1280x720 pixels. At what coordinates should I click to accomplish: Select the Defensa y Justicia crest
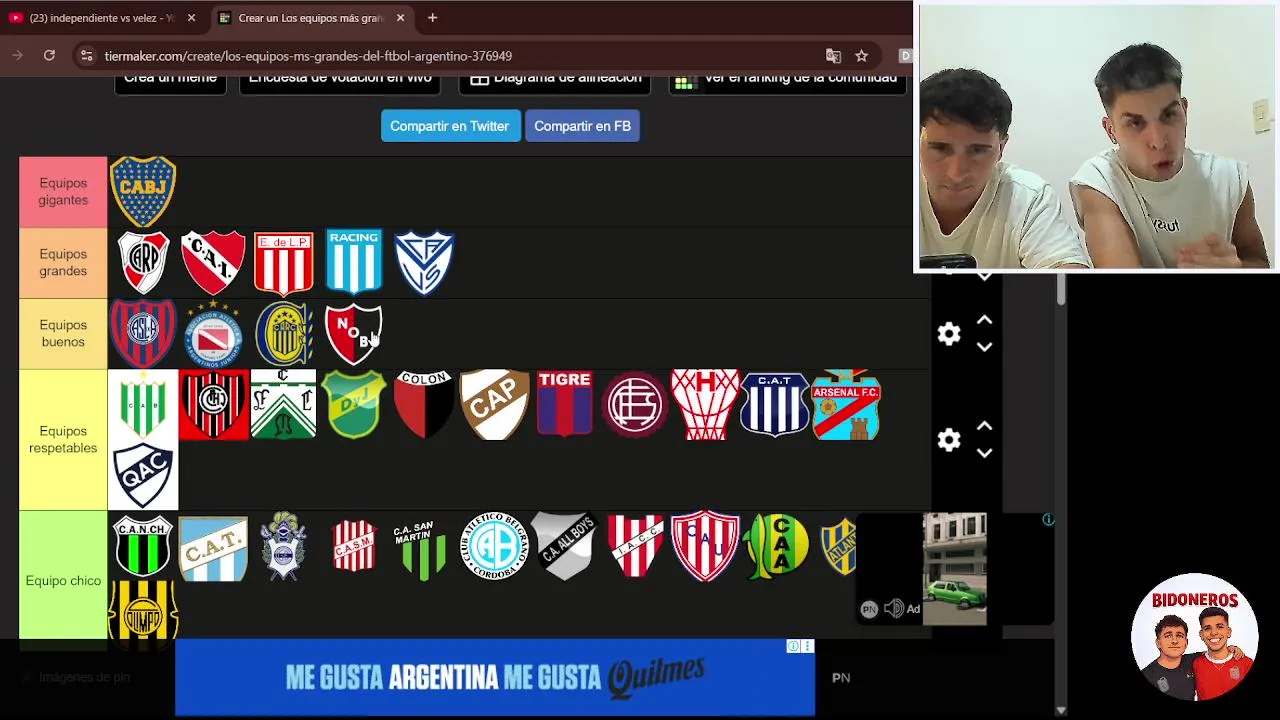(354, 404)
